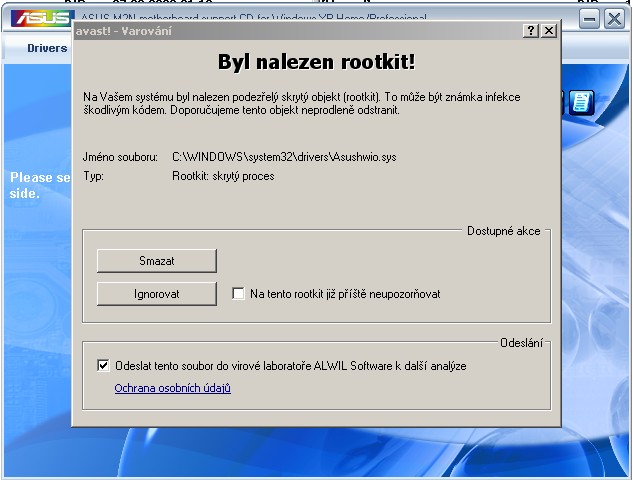633x480 pixels.
Task: Enable 'Na tento rootkit již příště neupozorňovat' checkbox
Action: pyautogui.click(x=238, y=293)
